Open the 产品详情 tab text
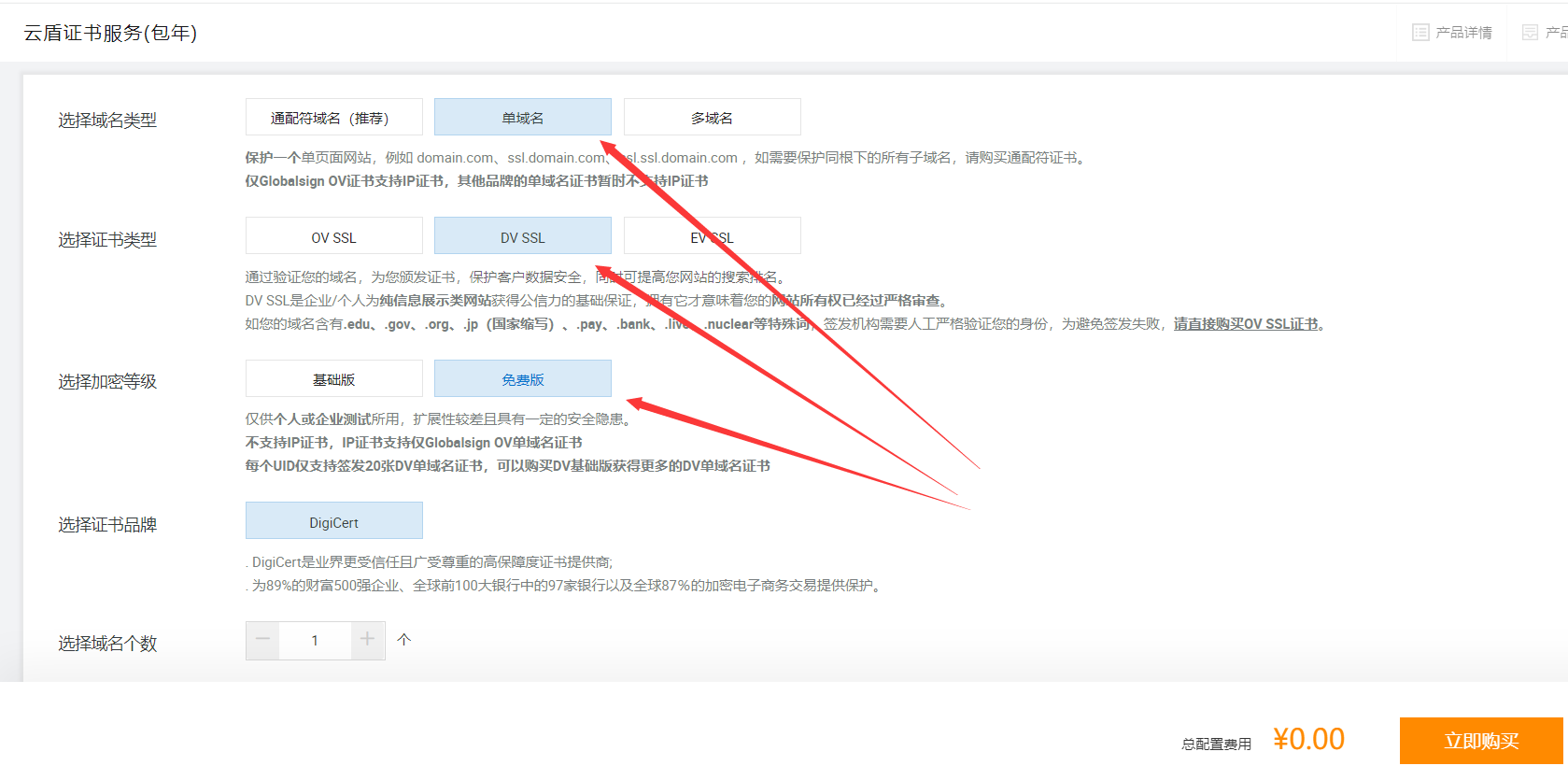 (x=1463, y=33)
